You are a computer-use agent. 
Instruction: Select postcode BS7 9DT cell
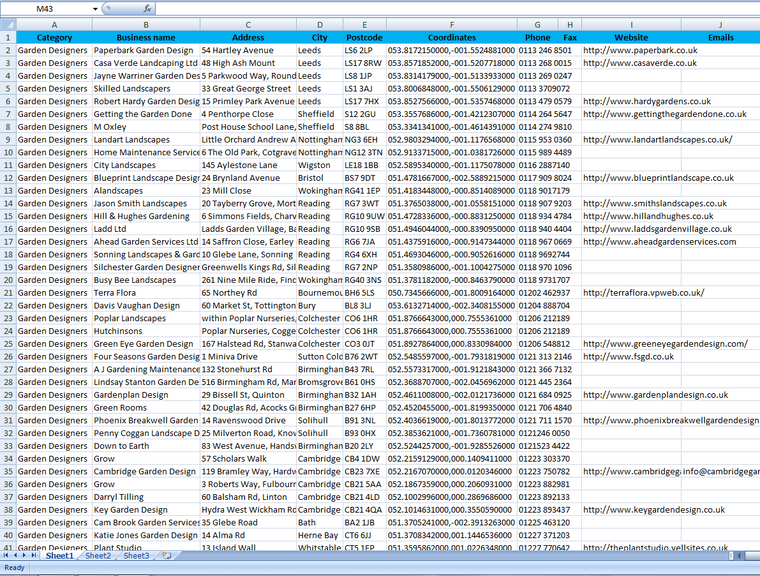pyautogui.click(x=364, y=178)
